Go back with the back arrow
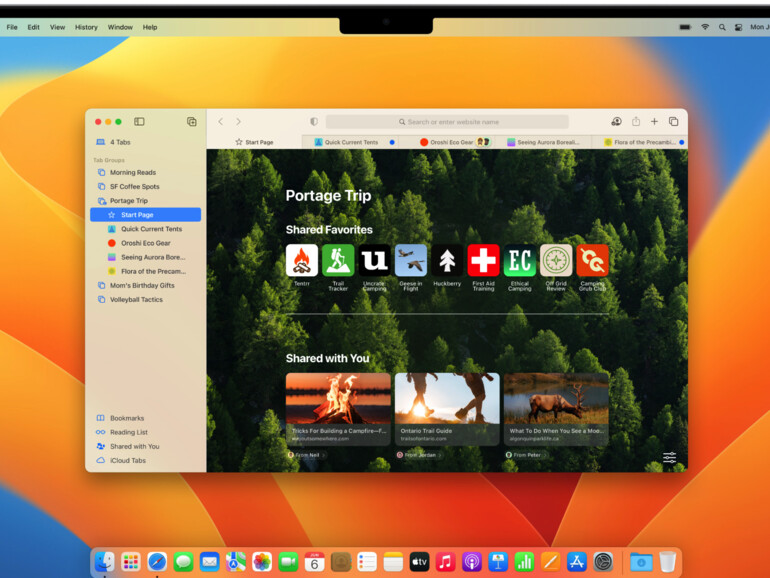 pyautogui.click(x=220, y=121)
